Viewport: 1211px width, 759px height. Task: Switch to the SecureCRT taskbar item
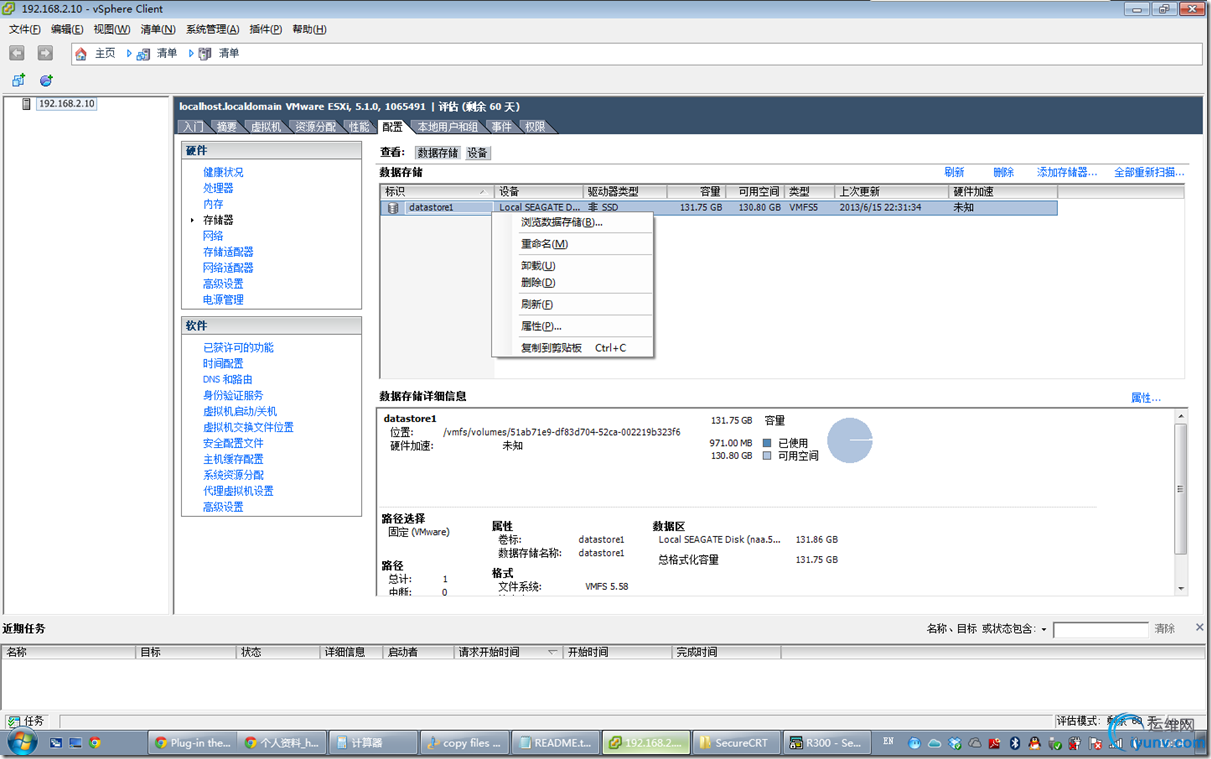click(734, 743)
